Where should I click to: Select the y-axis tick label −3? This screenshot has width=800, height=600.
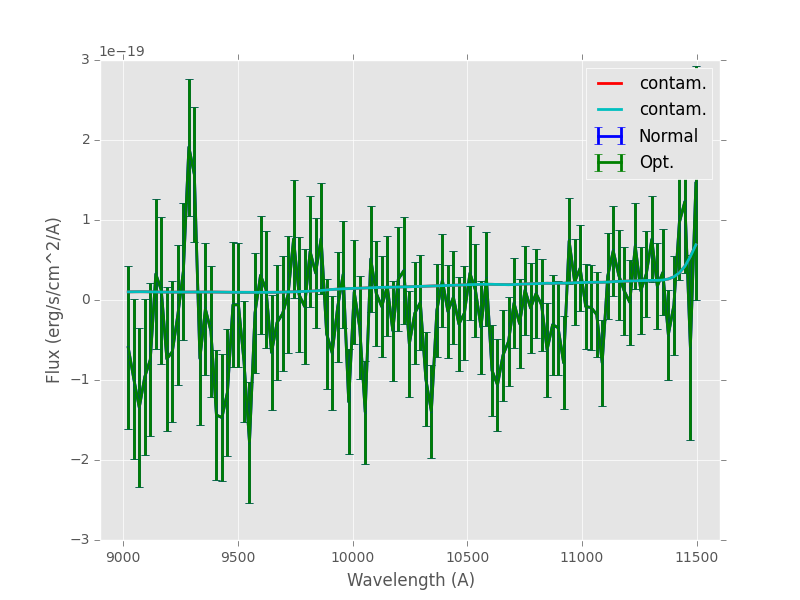[x=84, y=540]
